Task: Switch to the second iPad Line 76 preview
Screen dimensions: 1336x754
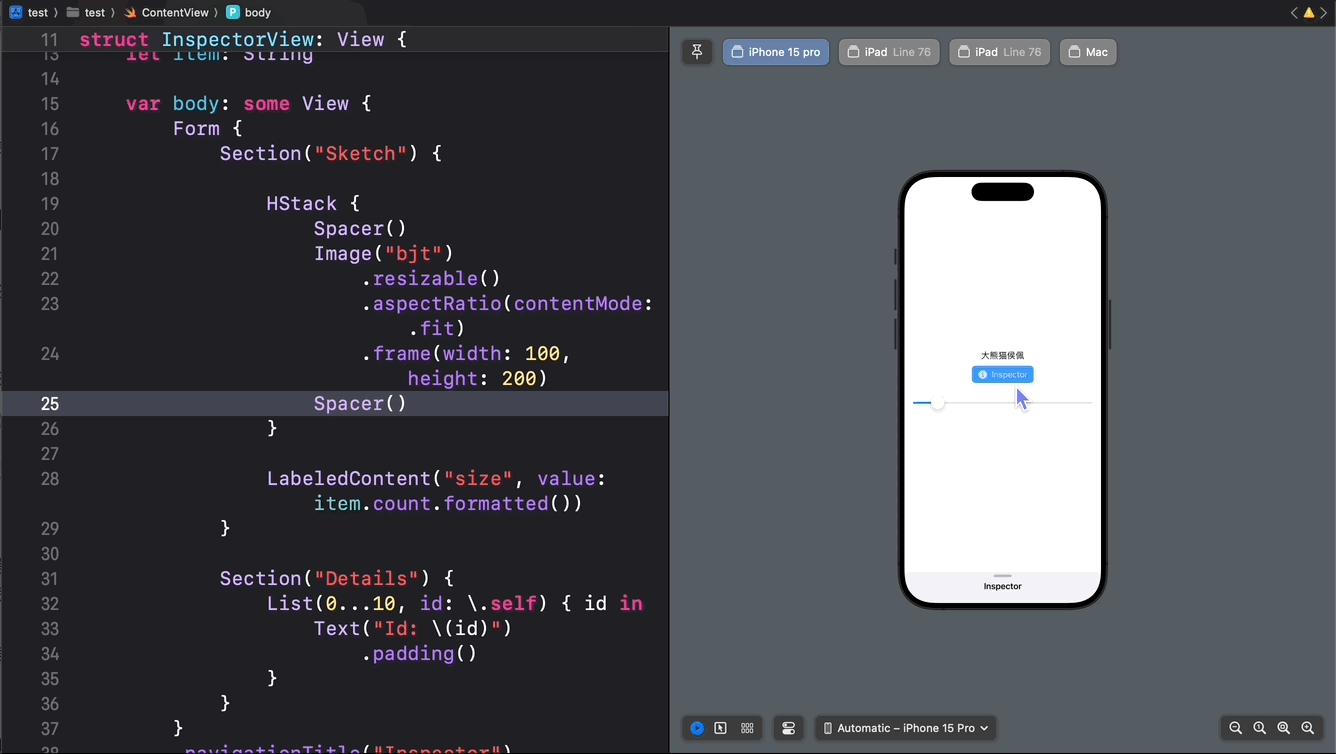Action: coord(999,52)
